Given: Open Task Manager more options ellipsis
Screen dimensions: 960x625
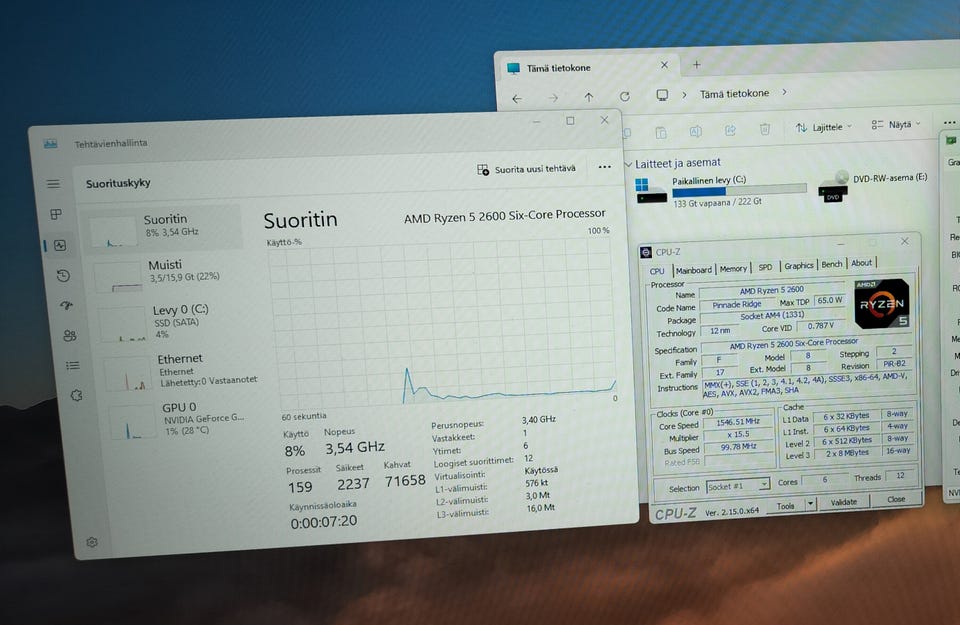Looking at the screenshot, I should tap(604, 167).
